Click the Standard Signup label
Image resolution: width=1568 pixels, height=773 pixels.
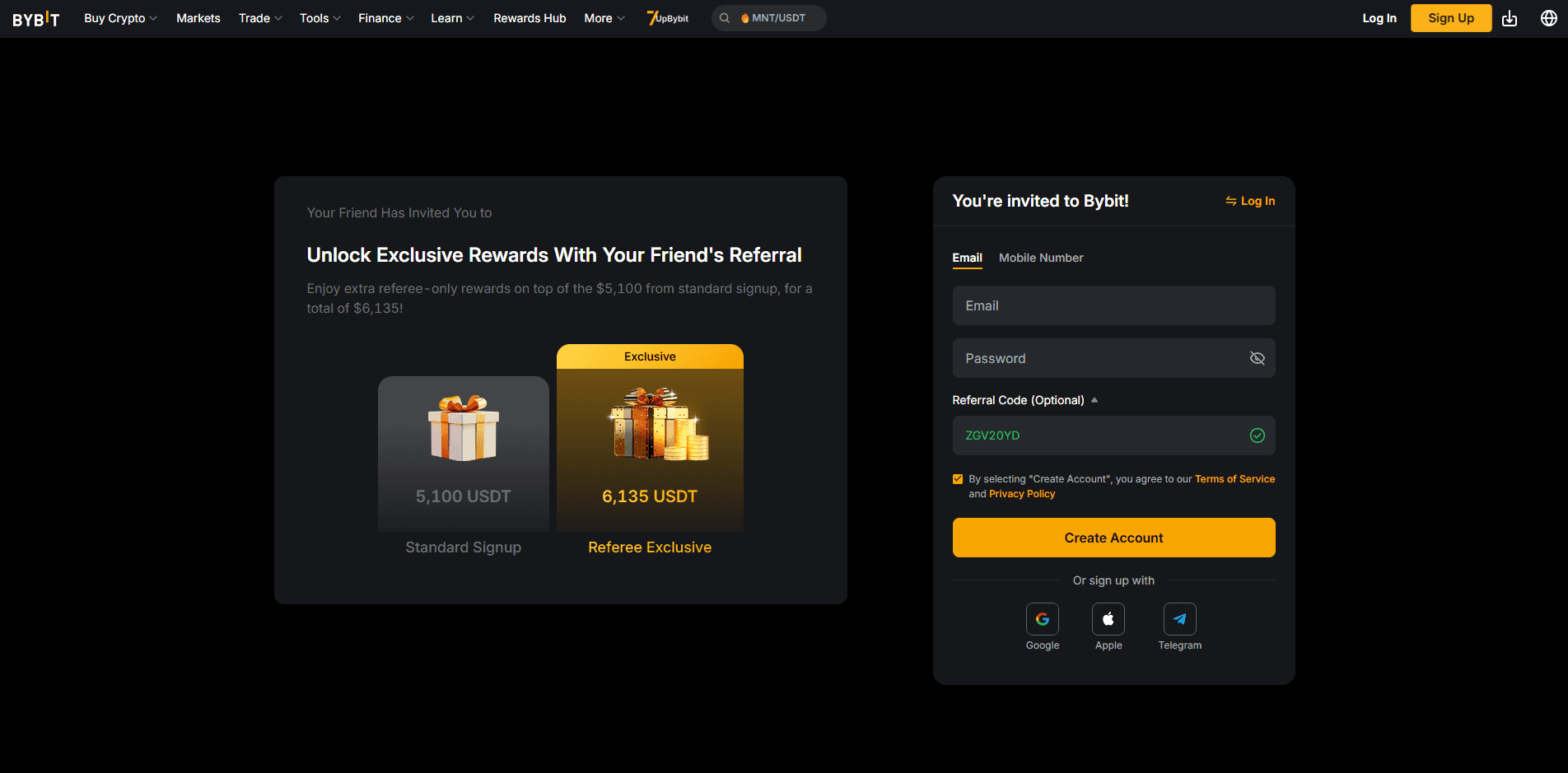tap(464, 547)
